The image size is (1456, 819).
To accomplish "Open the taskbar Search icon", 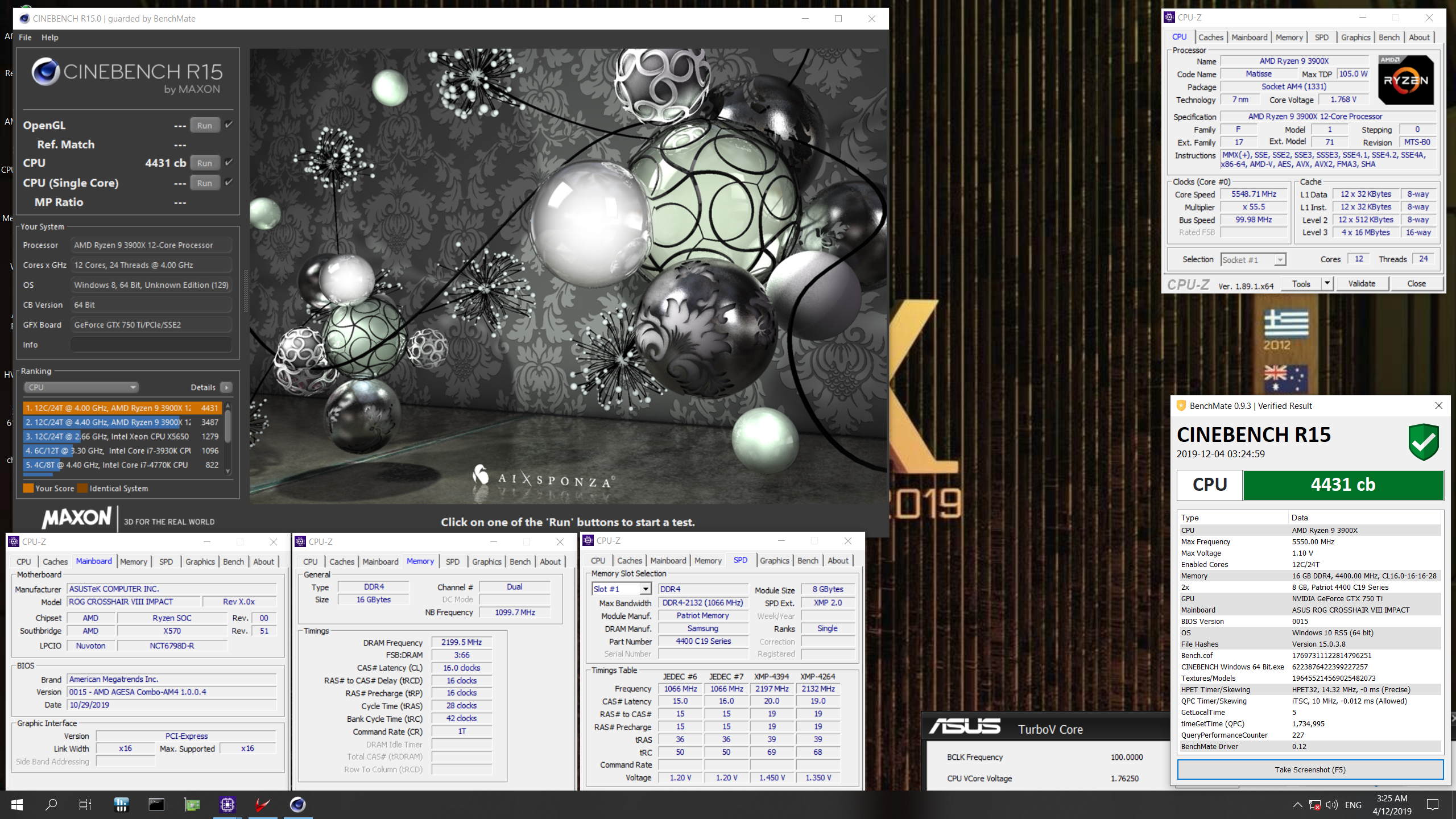I will (x=51, y=805).
